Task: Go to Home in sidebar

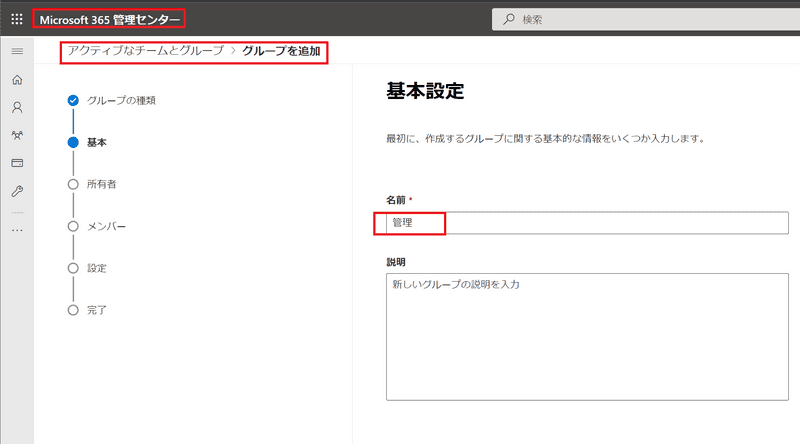Action: 16,80
